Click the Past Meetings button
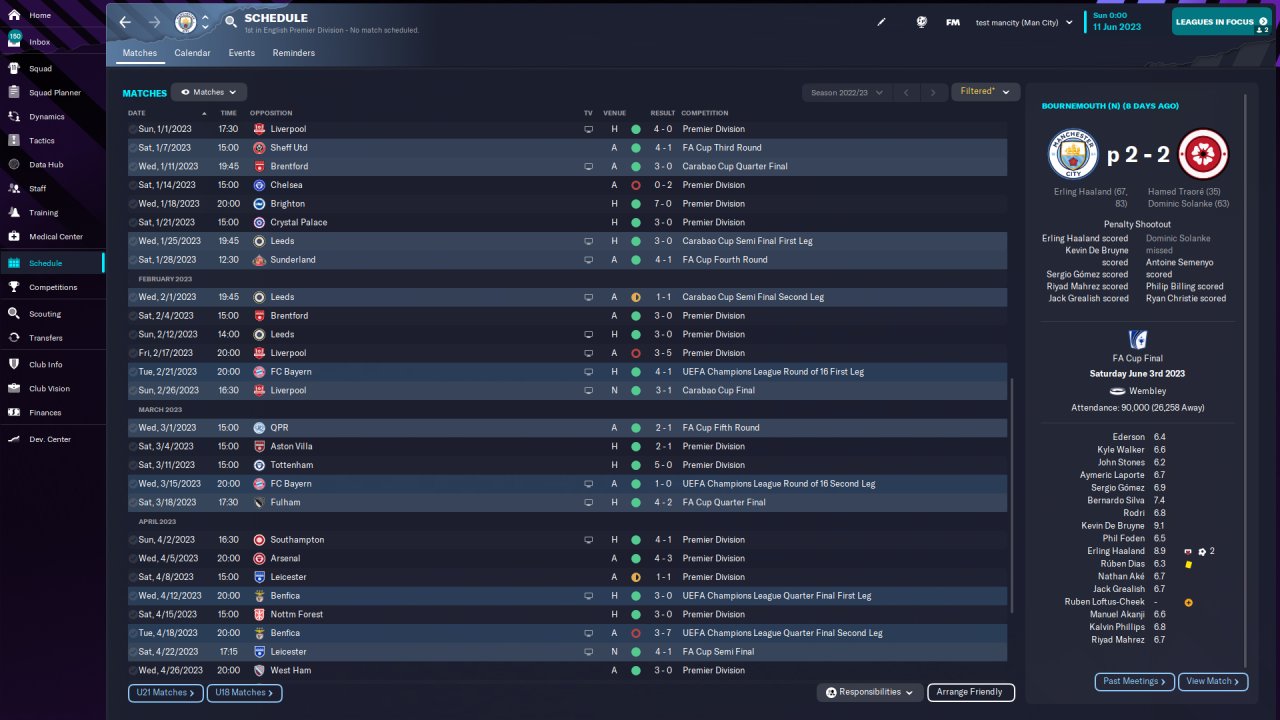1280x720 pixels. (1135, 681)
